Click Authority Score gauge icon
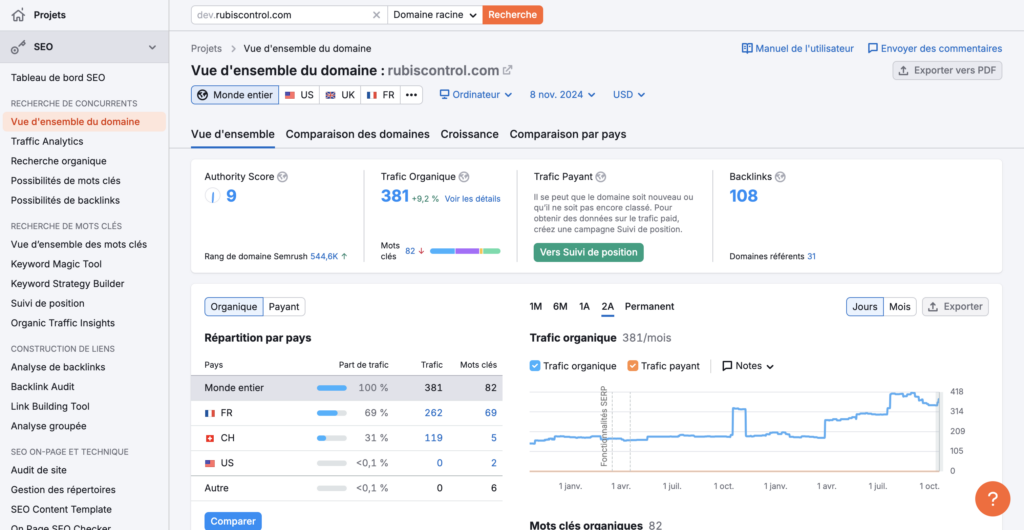This screenshot has height=530, width=1024. coord(212,196)
